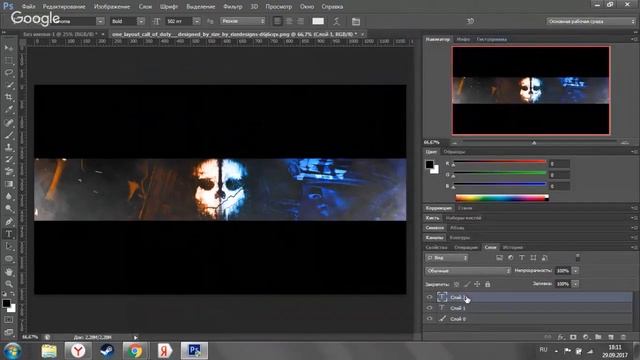Toggle visibility of Слой 1

(429, 308)
